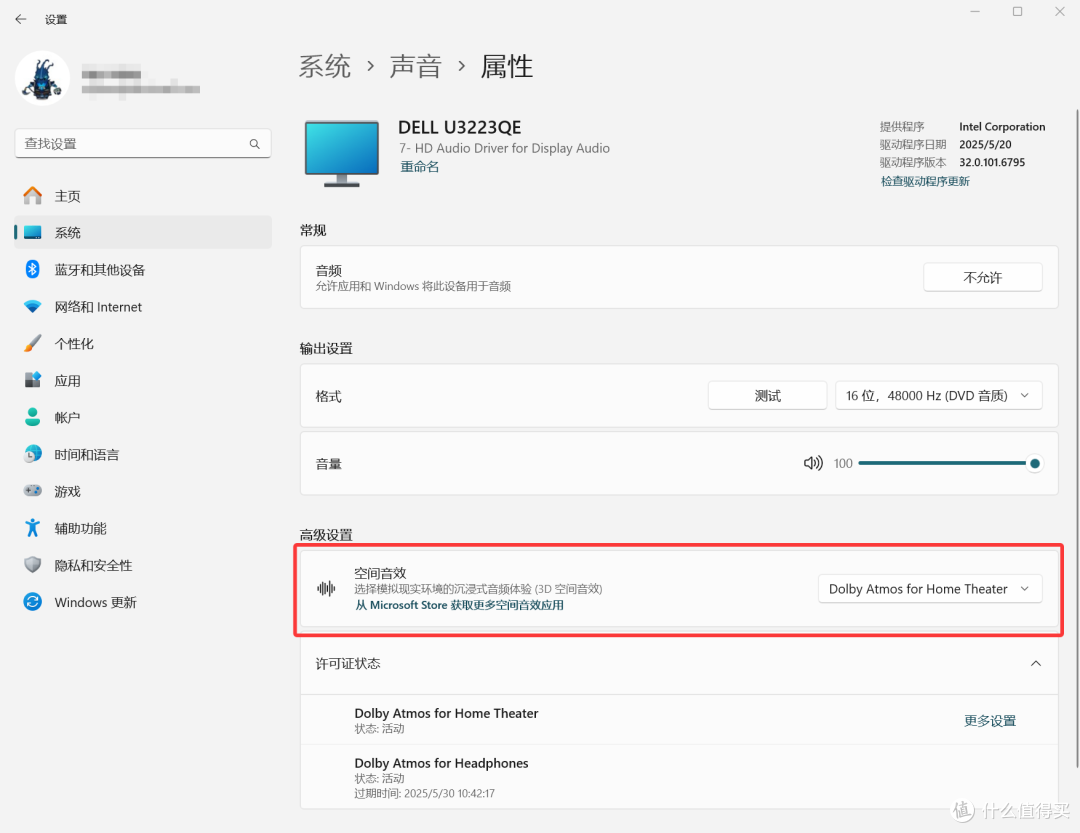1080x833 pixels.
Task: Click the System (系统) monitor icon in the sidebar
Action: pyautogui.click(x=32, y=233)
